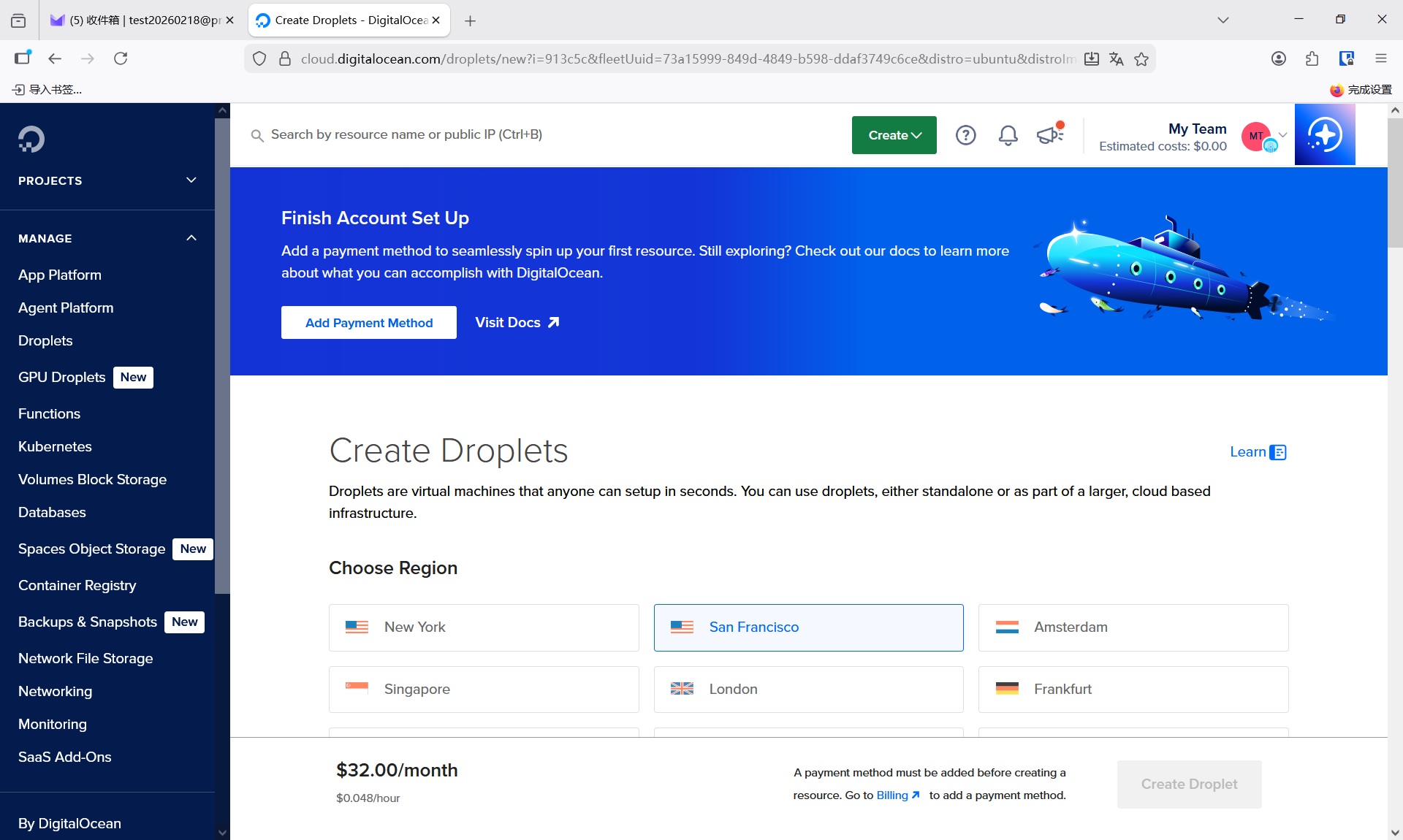The width and height of the screenshot is (1403, 840).
Task: Open Networking in sidebar
Action: click(55, 692)
